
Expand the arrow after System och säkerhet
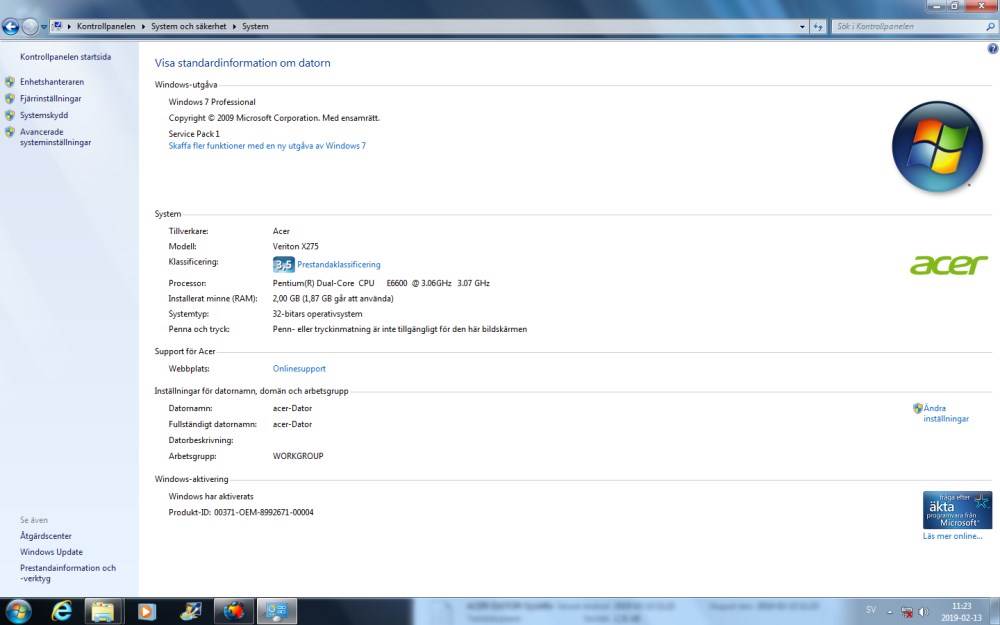(234, 26)
